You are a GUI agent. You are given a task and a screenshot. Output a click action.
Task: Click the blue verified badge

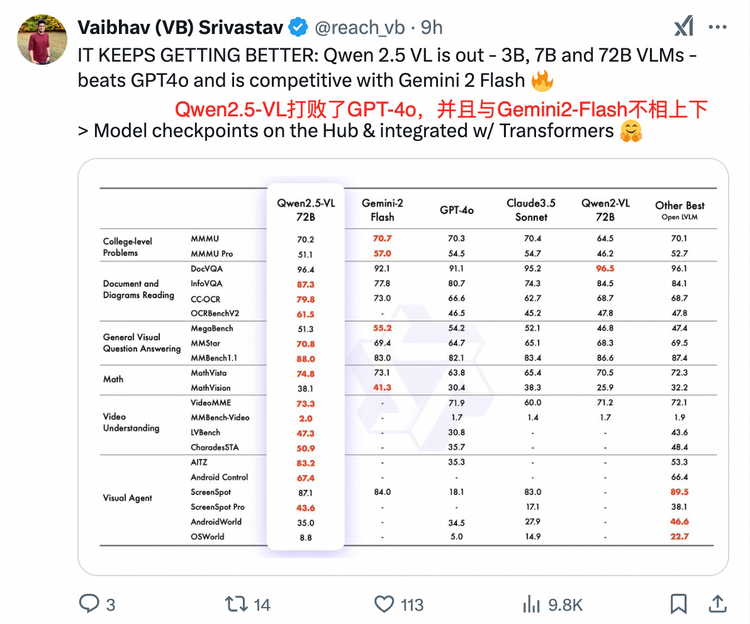tap(299, 27)
